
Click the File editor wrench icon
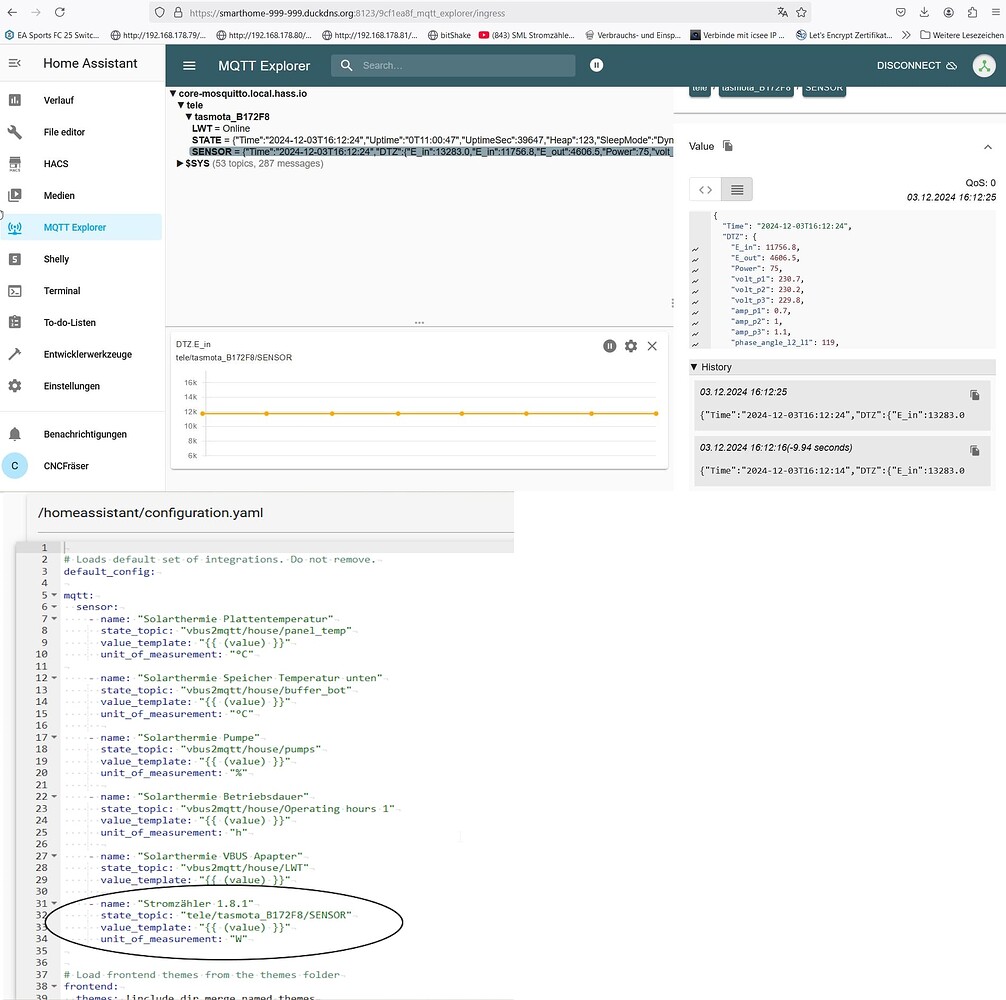point(14,131)
